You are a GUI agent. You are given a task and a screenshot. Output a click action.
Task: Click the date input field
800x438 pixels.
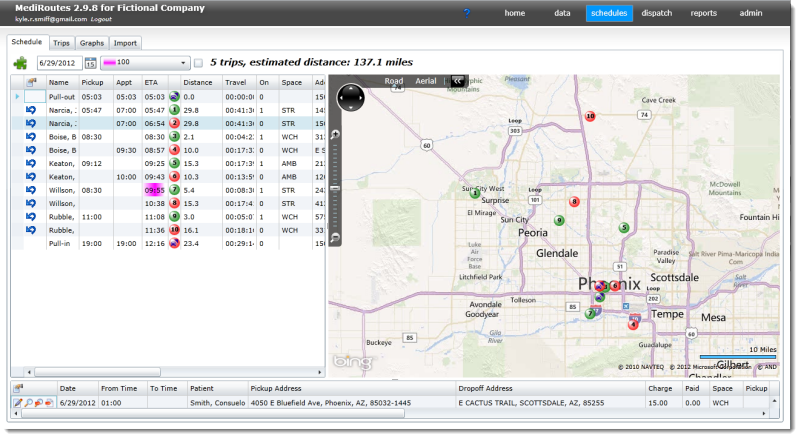59,64
